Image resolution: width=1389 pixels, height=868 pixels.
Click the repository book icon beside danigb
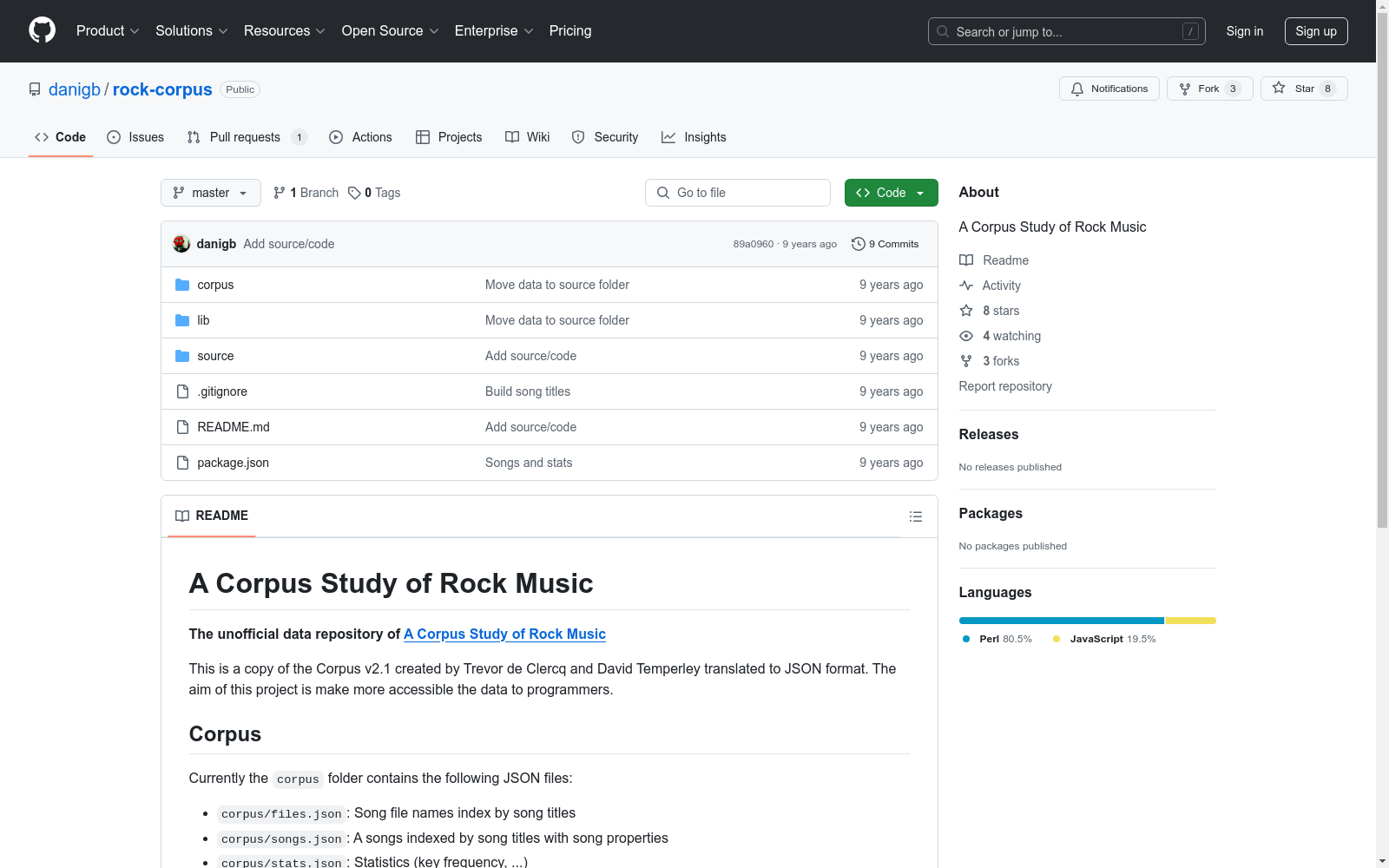35,89
